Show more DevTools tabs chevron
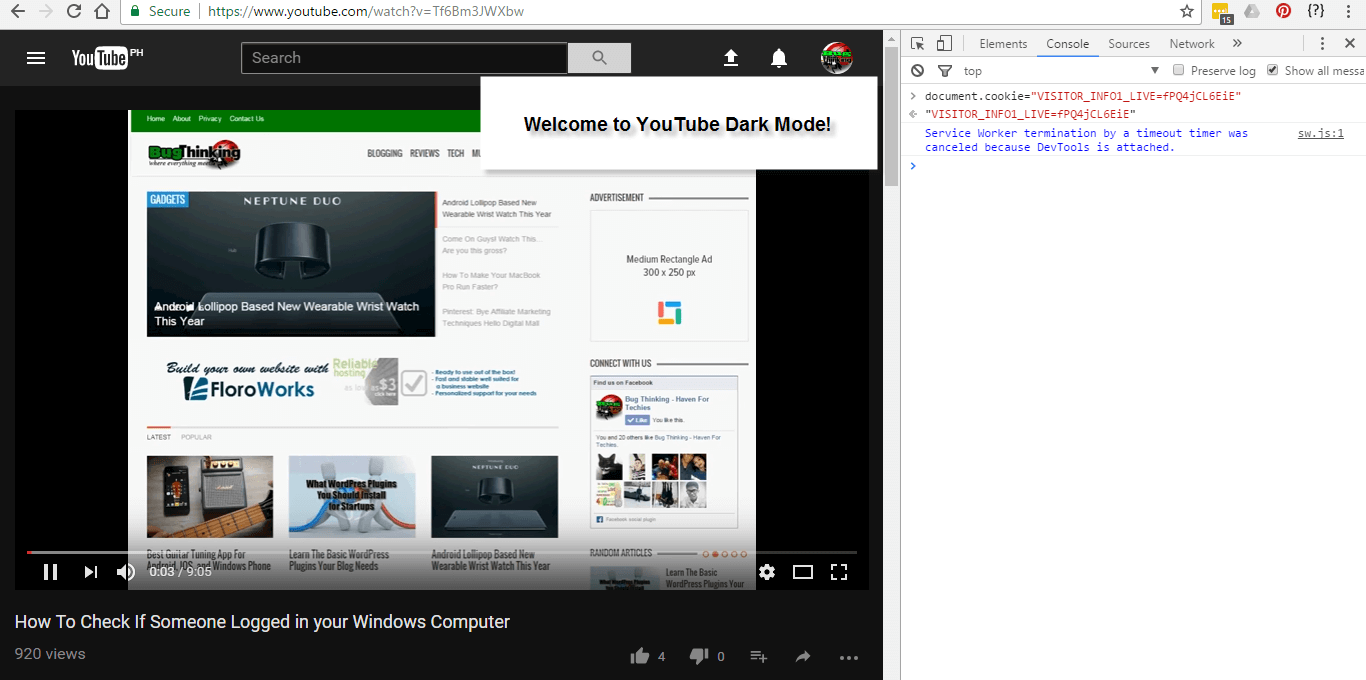This screenshot has width=1366, height=680. click(x=1237, y=43)
